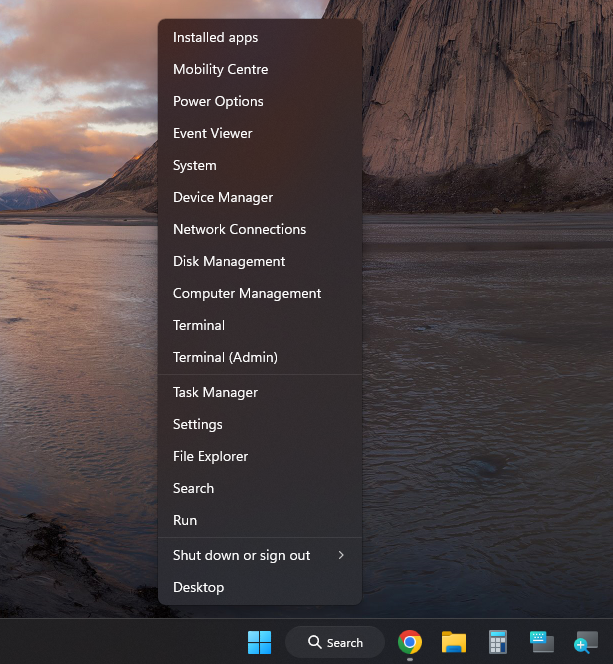The image size is (613, 664).
Task: Choose the System entry
Action: pyautogui.click(x=260, y=166)
